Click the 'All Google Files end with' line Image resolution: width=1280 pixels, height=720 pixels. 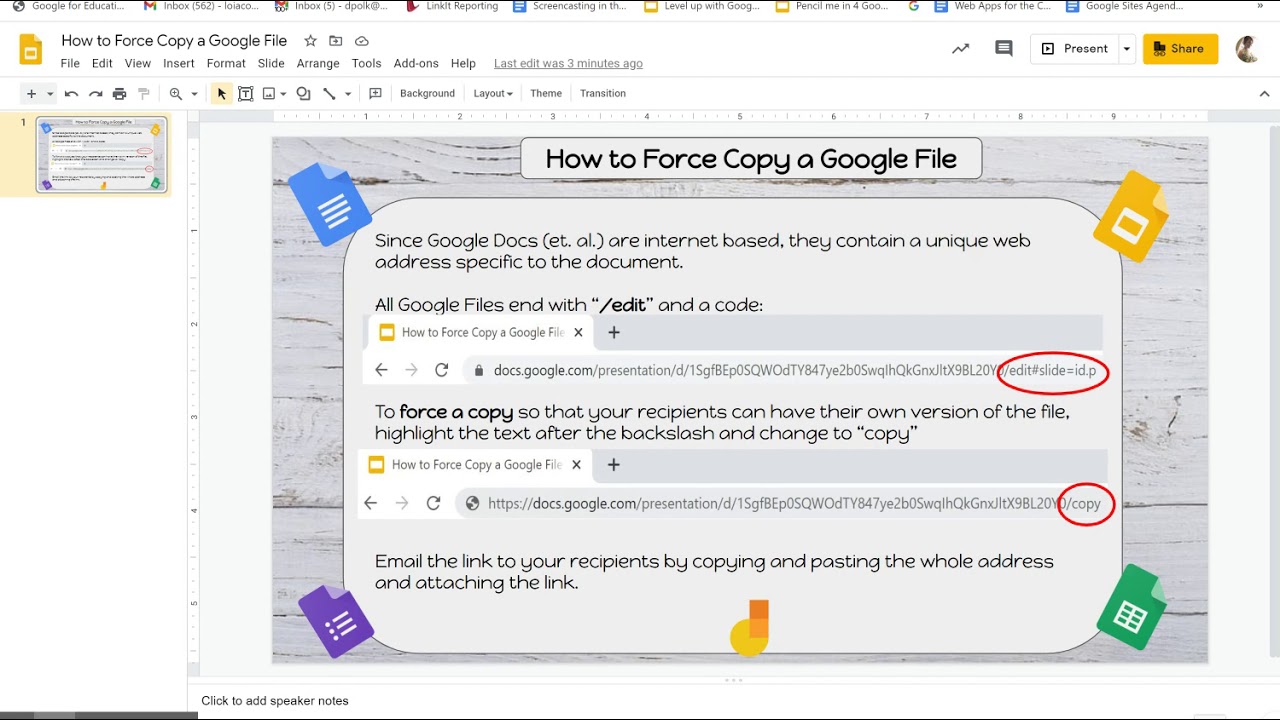pos(568,305)
